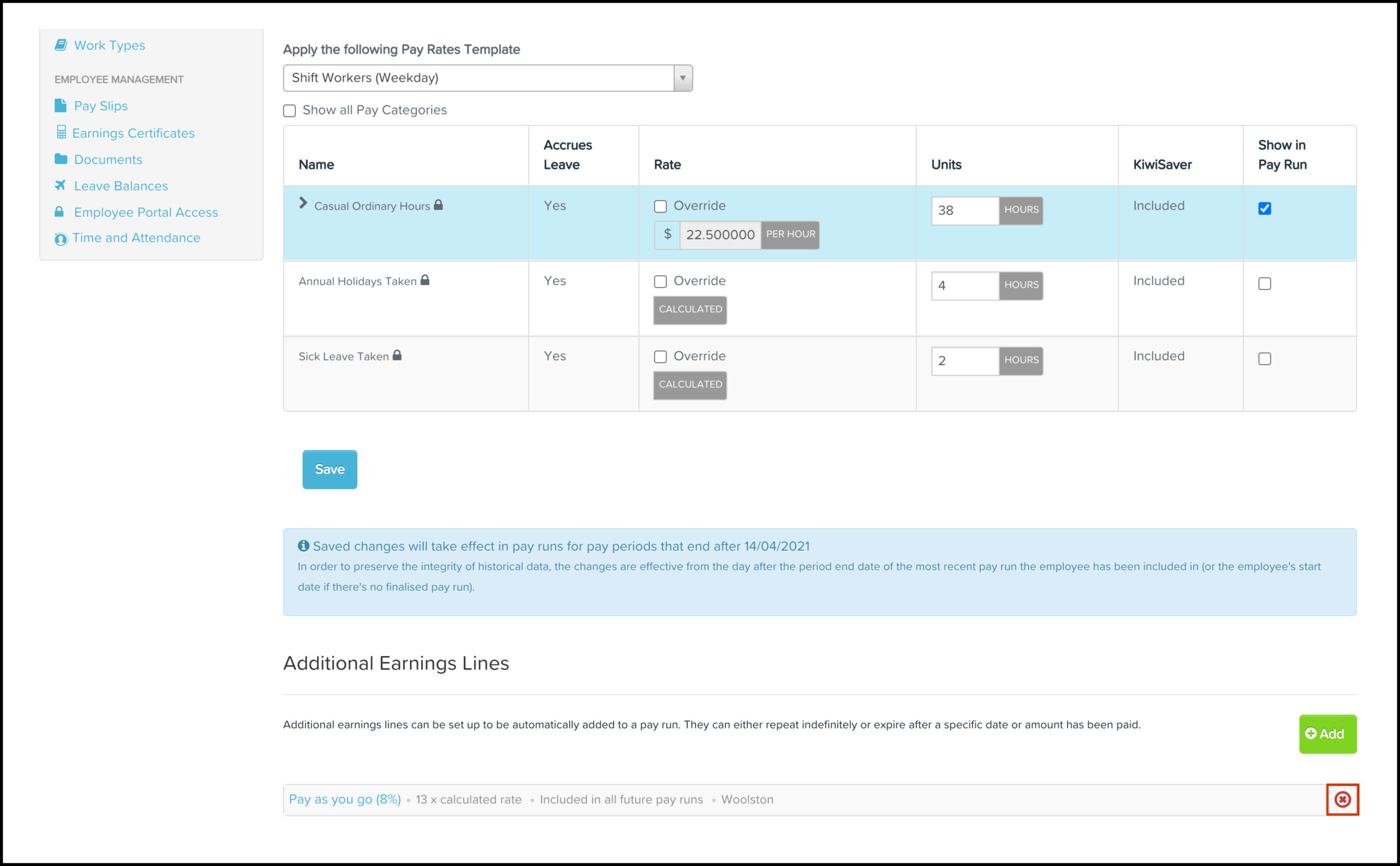Tick Override for Casual Ordinary Hours
This screenshot has width=1400, height=866.
click(660, 206)
